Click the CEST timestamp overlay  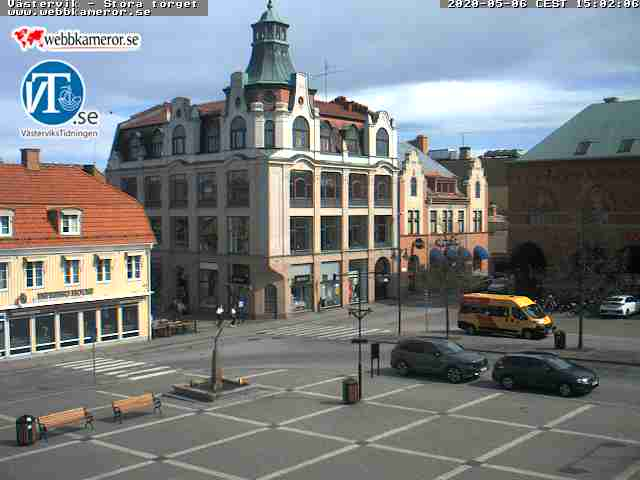(543, 4)
